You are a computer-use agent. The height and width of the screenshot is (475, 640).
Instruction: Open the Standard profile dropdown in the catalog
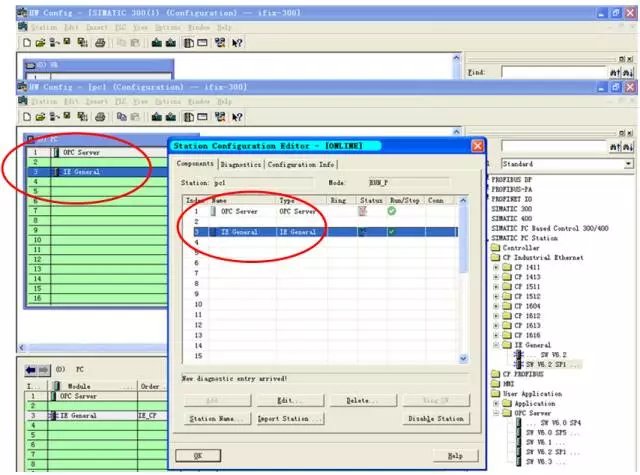628,163
